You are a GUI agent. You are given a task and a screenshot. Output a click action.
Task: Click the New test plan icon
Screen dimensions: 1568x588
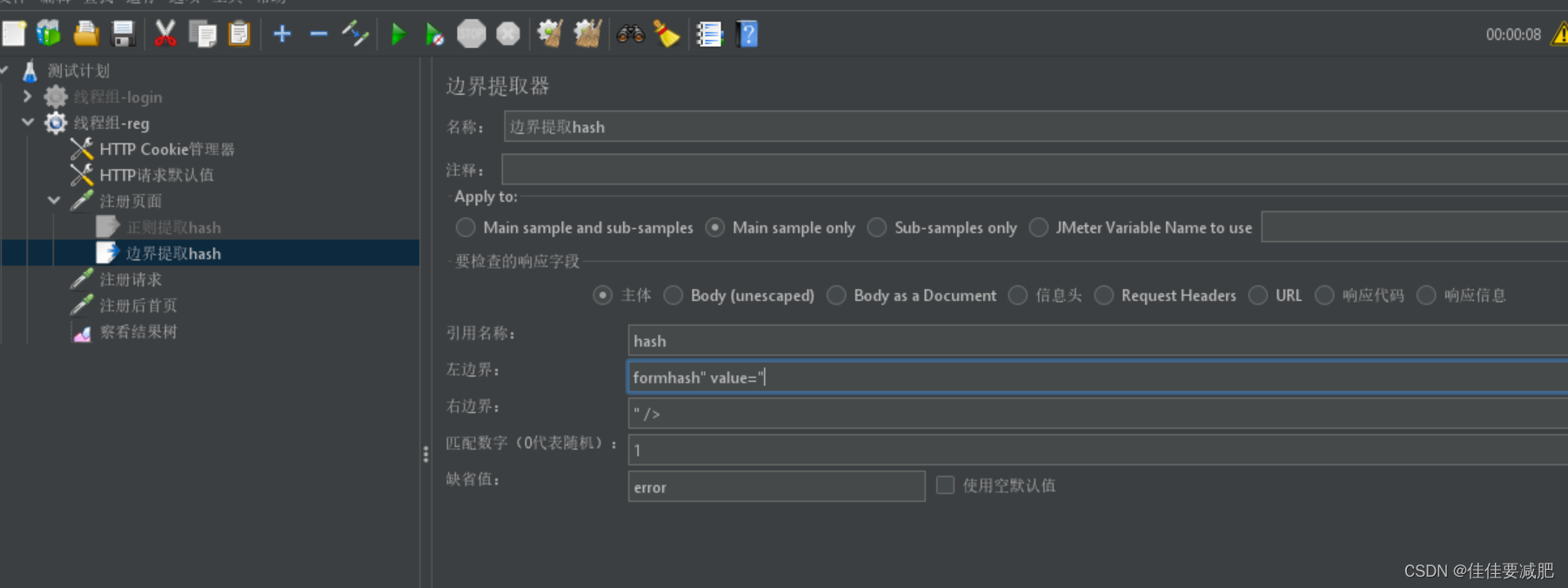(14, 34)
